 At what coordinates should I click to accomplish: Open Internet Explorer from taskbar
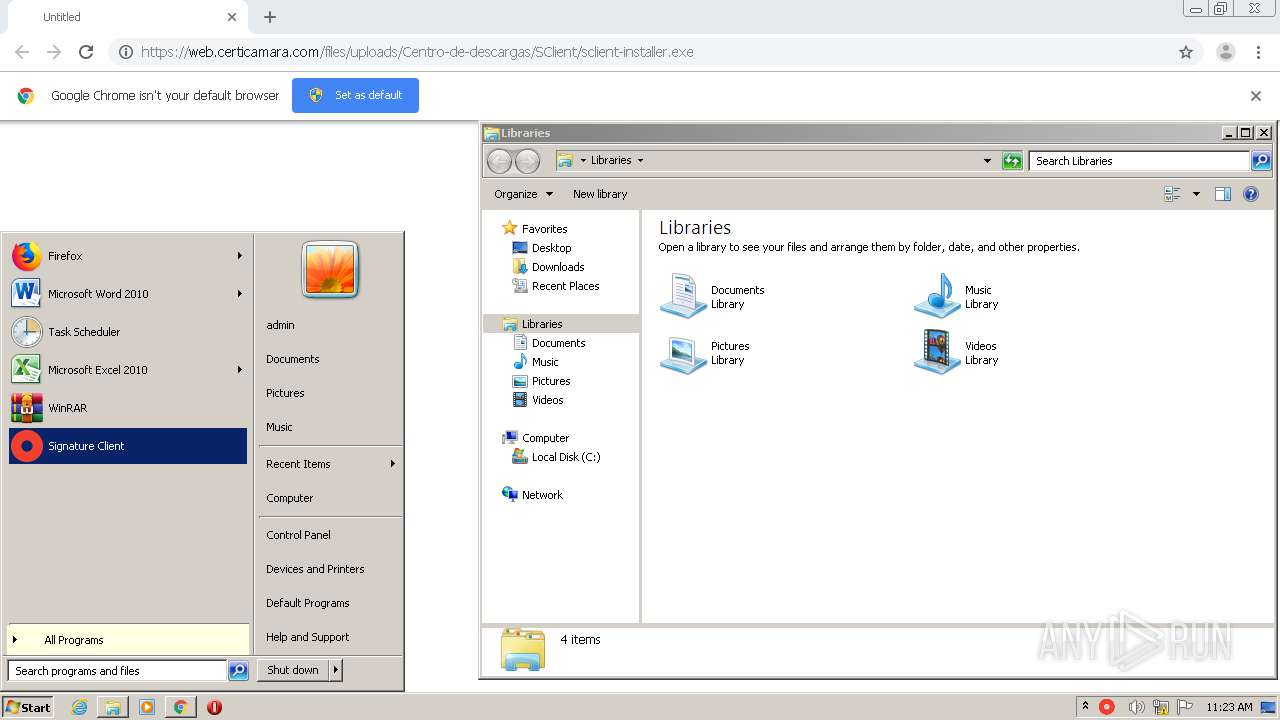click(79, 707)
